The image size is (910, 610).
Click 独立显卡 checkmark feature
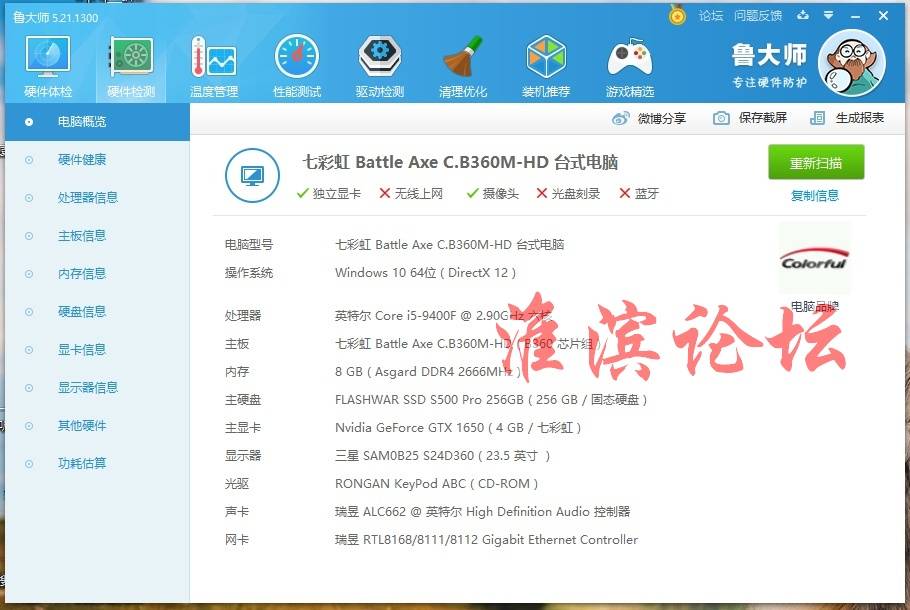pyautogui.click(x=328, y=193)
